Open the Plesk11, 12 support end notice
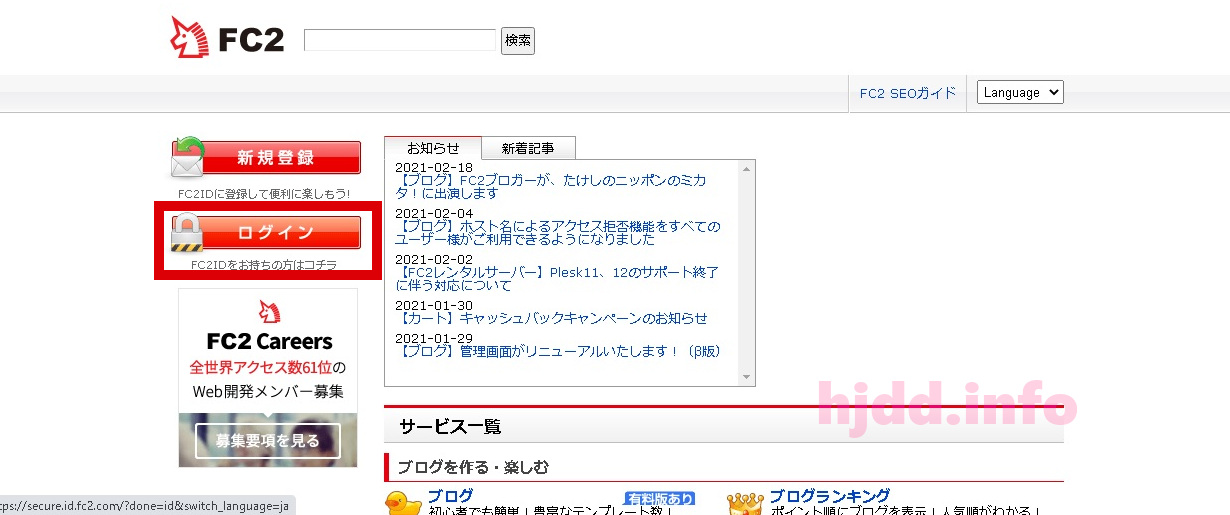The image size is (1230, 515). (x=557, y=279)
